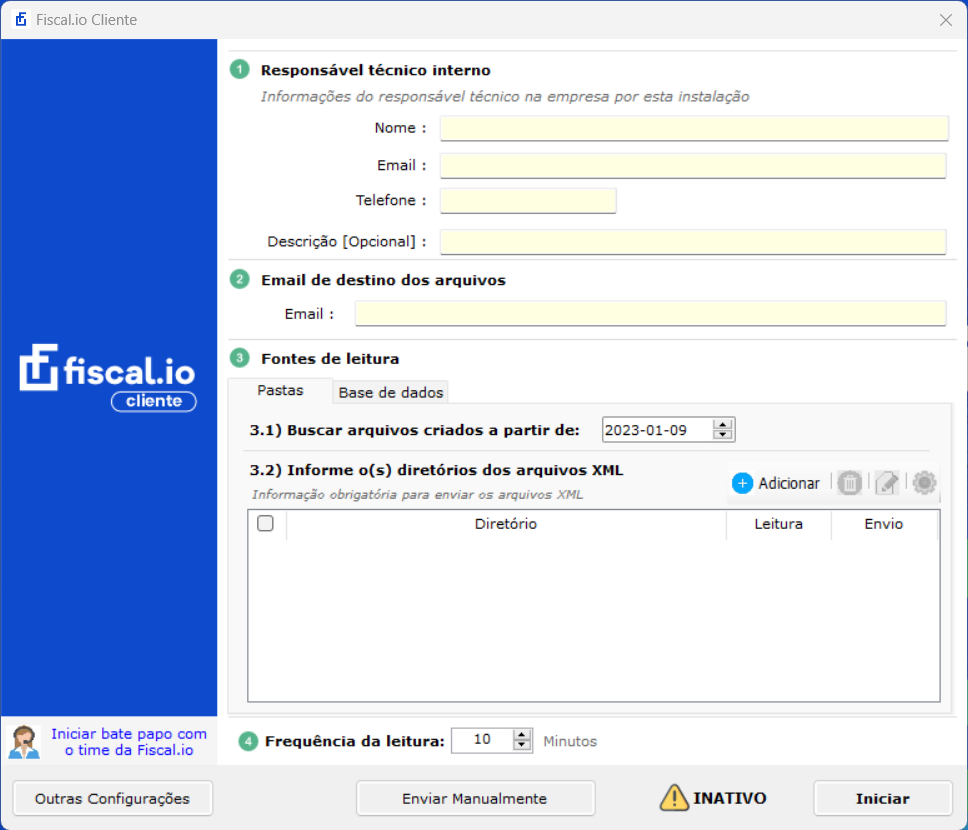Increase reading frequency minutes
Screen dimensions: 968x830
522,735
